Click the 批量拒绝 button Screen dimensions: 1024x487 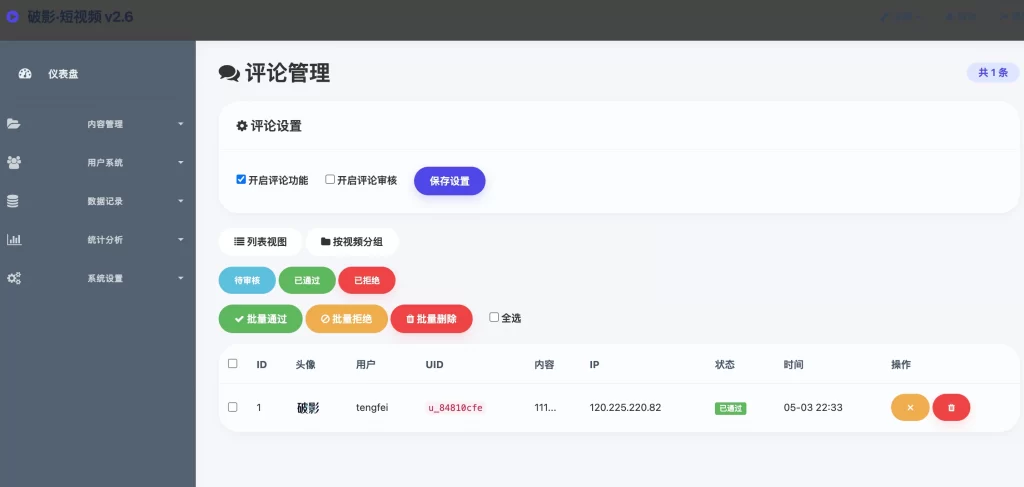[x=346, y=319]
